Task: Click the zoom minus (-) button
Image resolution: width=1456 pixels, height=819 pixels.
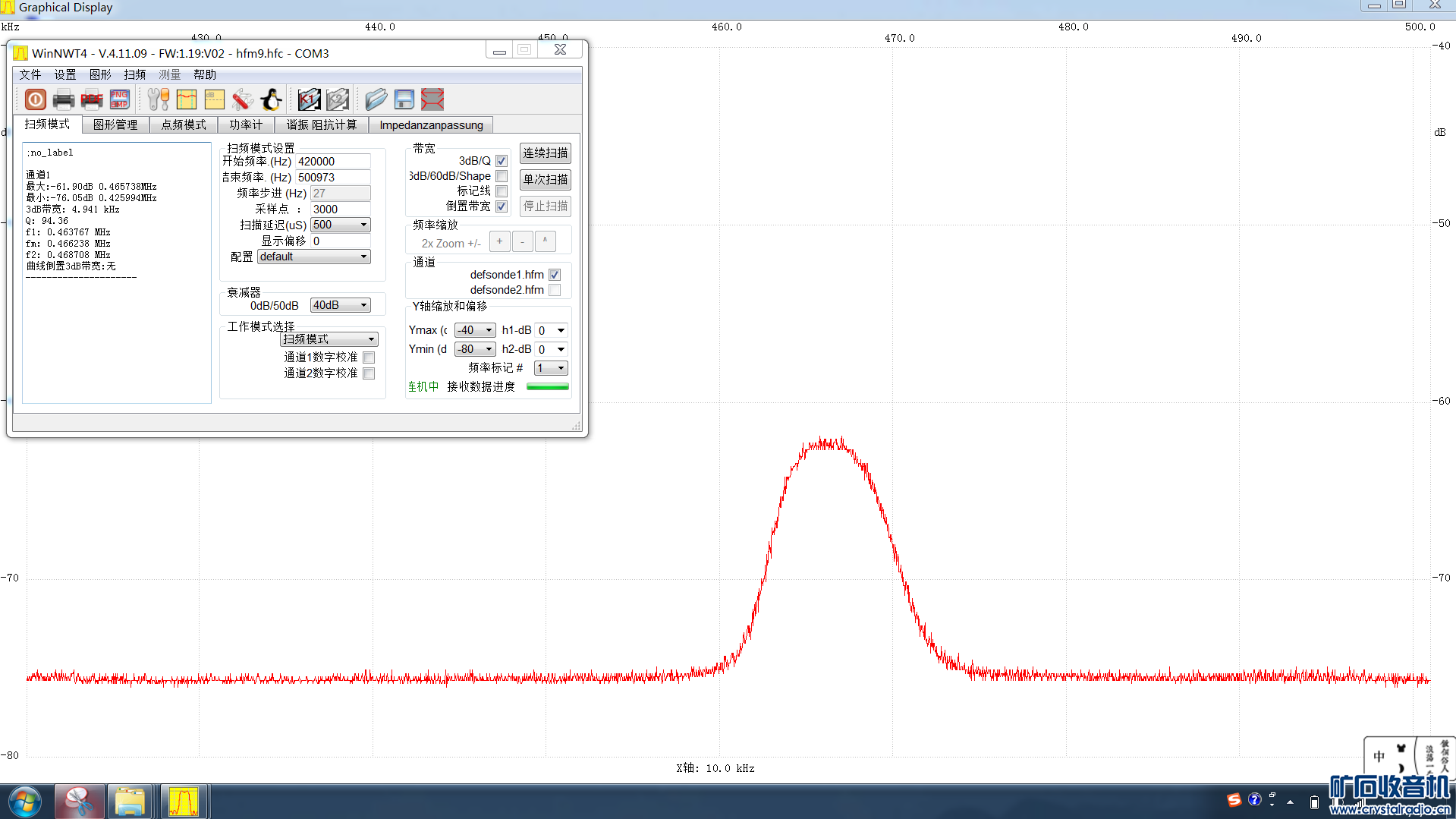Action: point(522,242)
